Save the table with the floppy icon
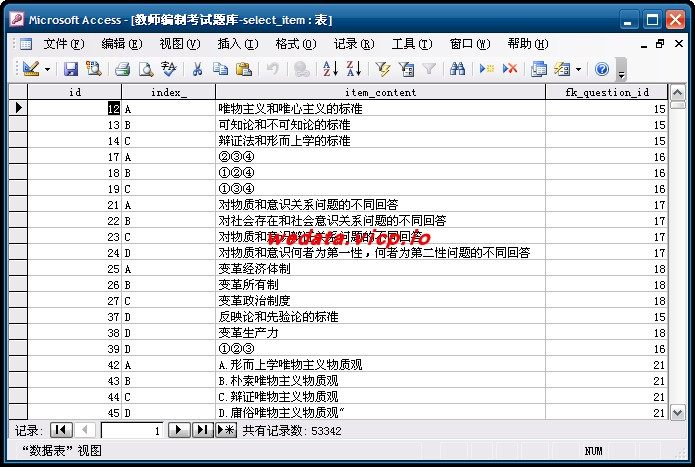 click(x=70, y=69)
